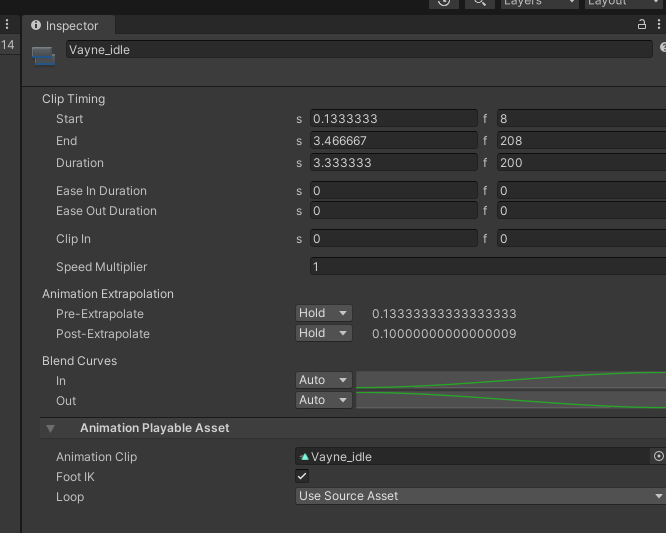Open the Post-Extrapolate Hold dropdown

[x=323, y=334]
